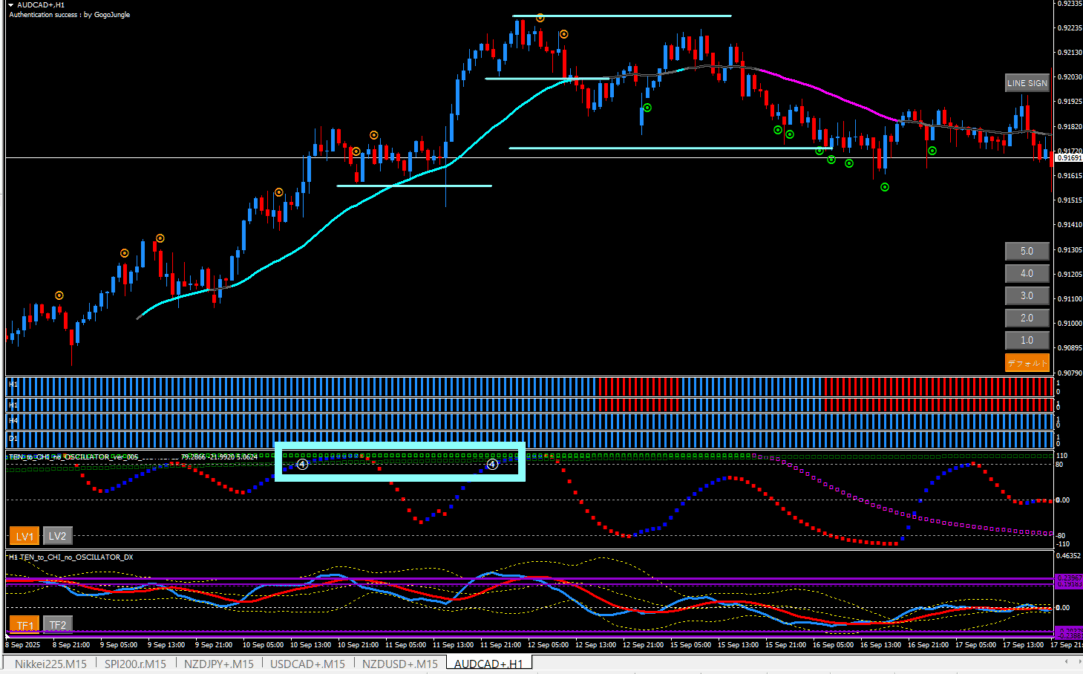This screenshot has width=1083, height=674.
Task: Toggle the TF2 timeframe button
Action: 58,625
